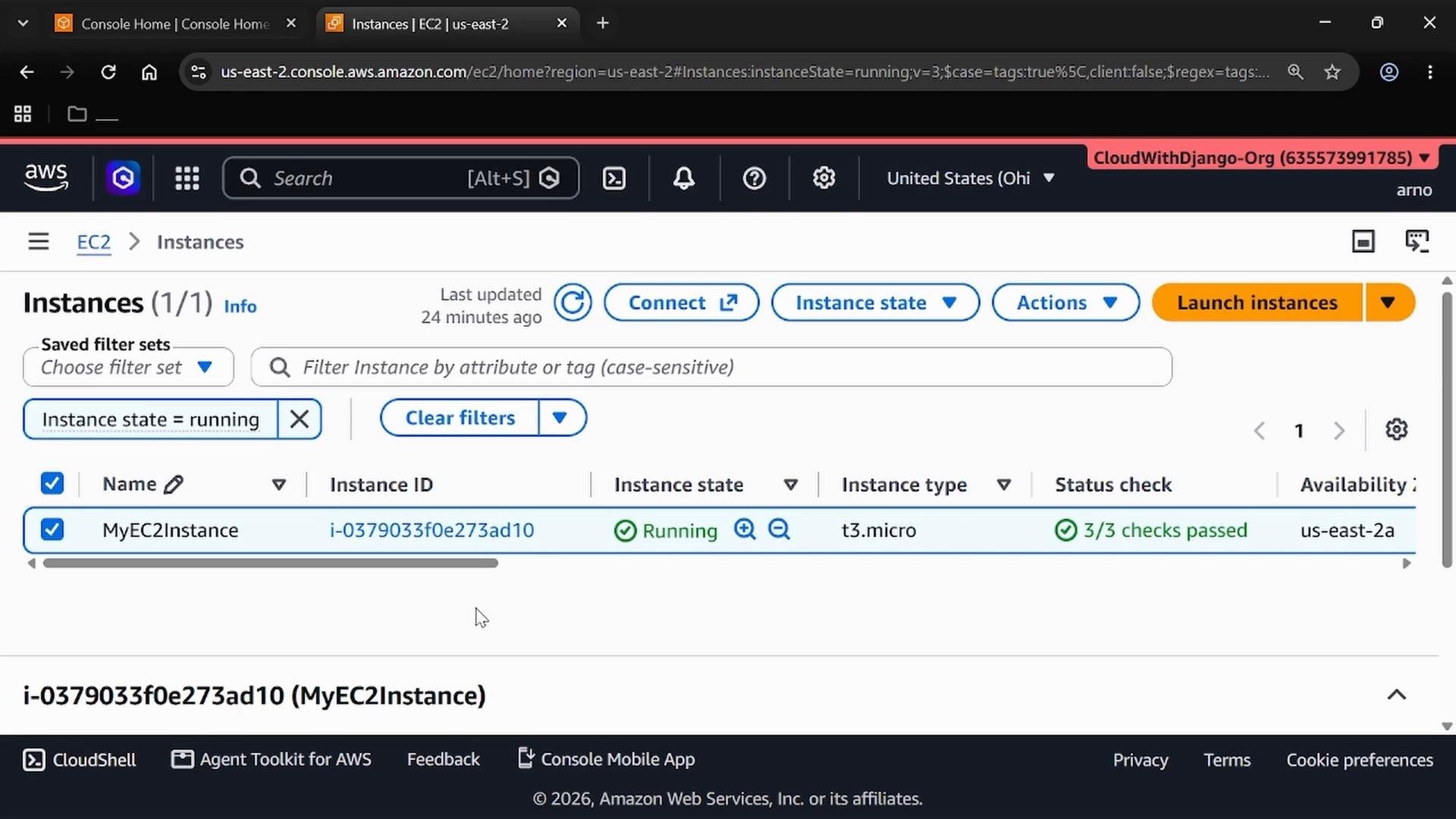Refresh the instances list
This screenshot has width=1456, height=819.
(x=573, y=303)
